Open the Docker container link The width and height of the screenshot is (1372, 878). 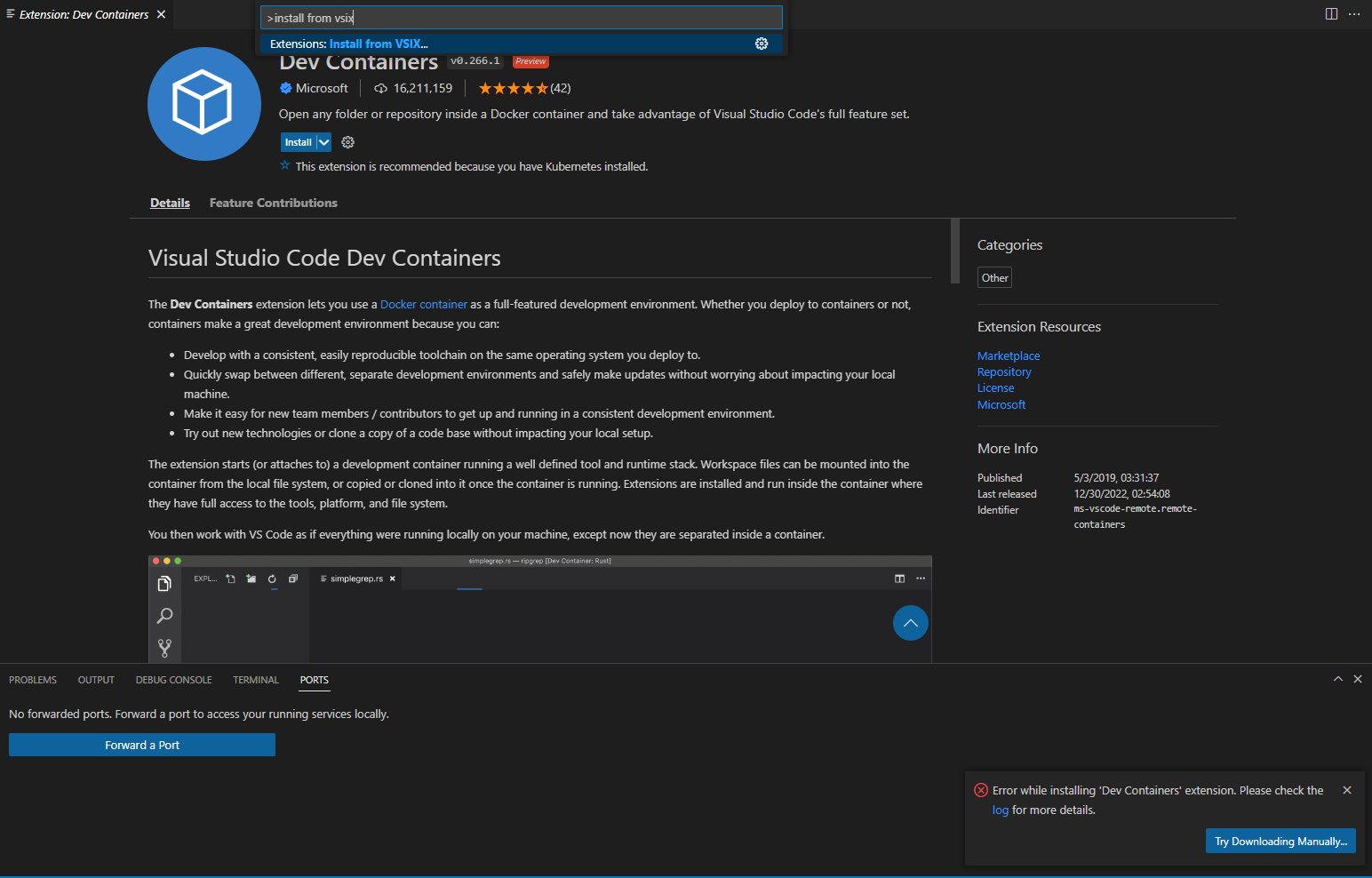(424, 304)
